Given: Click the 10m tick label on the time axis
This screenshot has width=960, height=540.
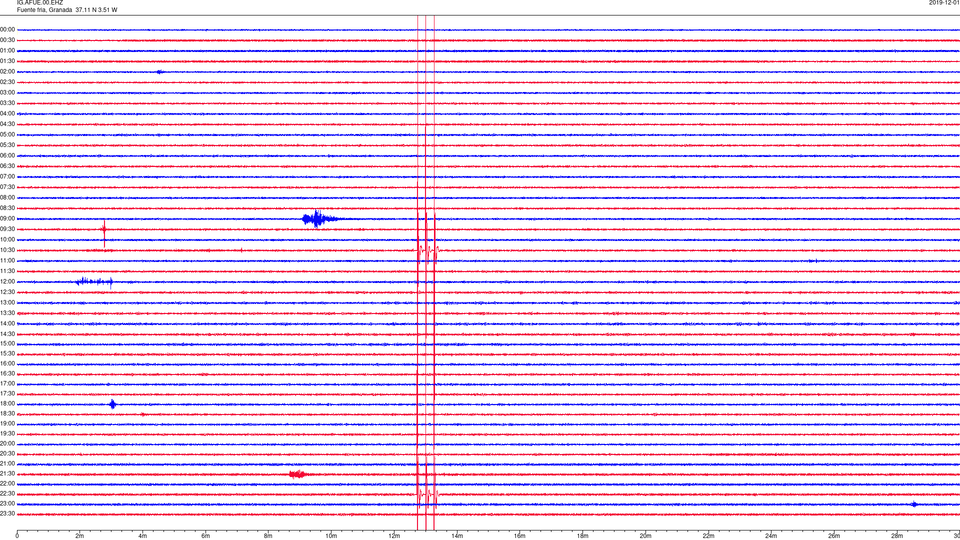Looking at the screenshot, I should (331, 536).
